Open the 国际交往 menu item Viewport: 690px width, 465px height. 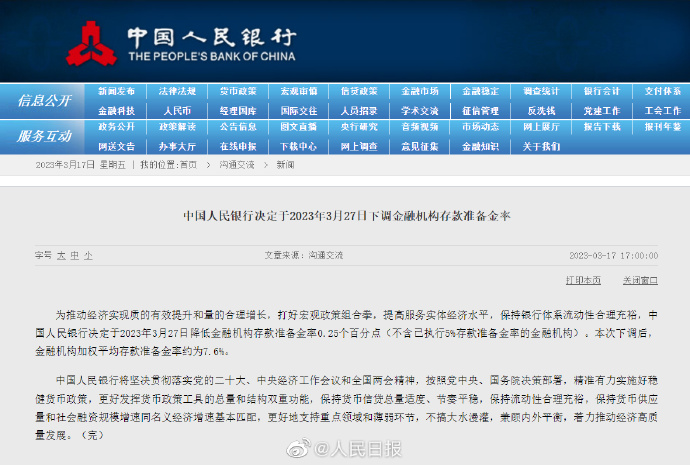(x=299, y=111)
